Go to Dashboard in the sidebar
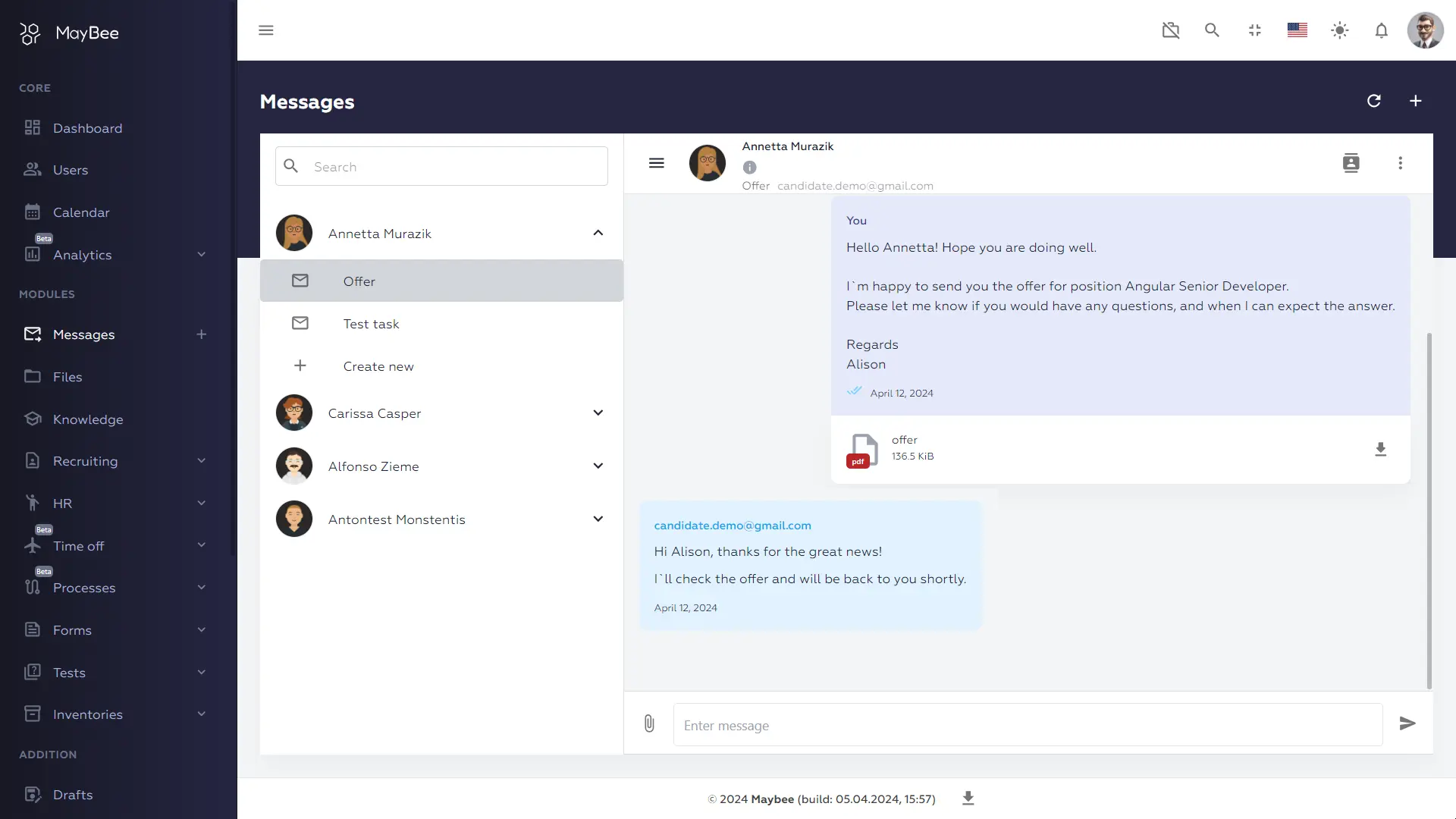 (87, 128)
